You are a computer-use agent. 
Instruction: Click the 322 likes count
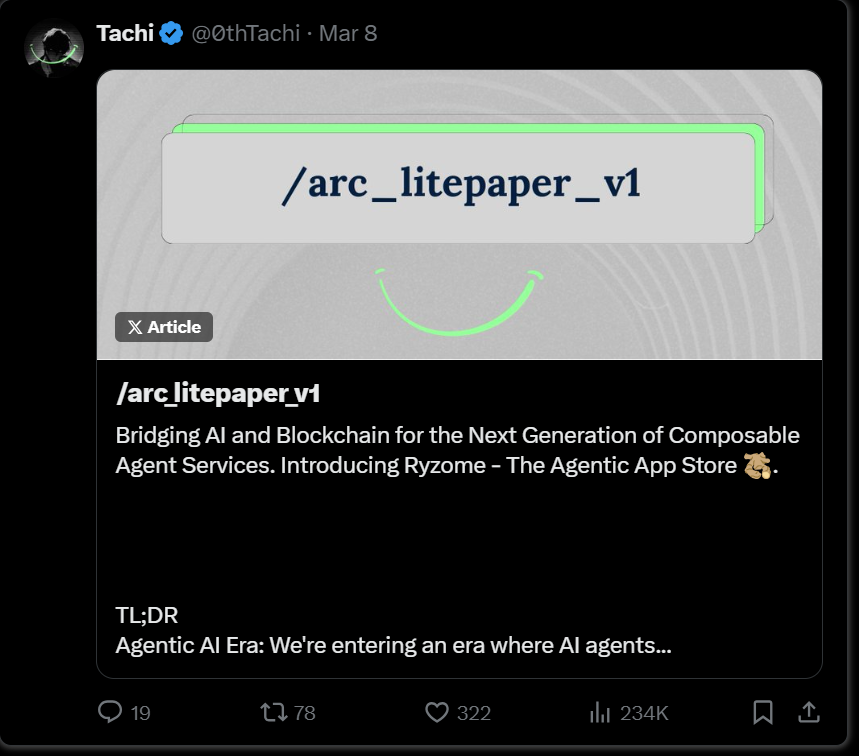[x=474, y=713]
